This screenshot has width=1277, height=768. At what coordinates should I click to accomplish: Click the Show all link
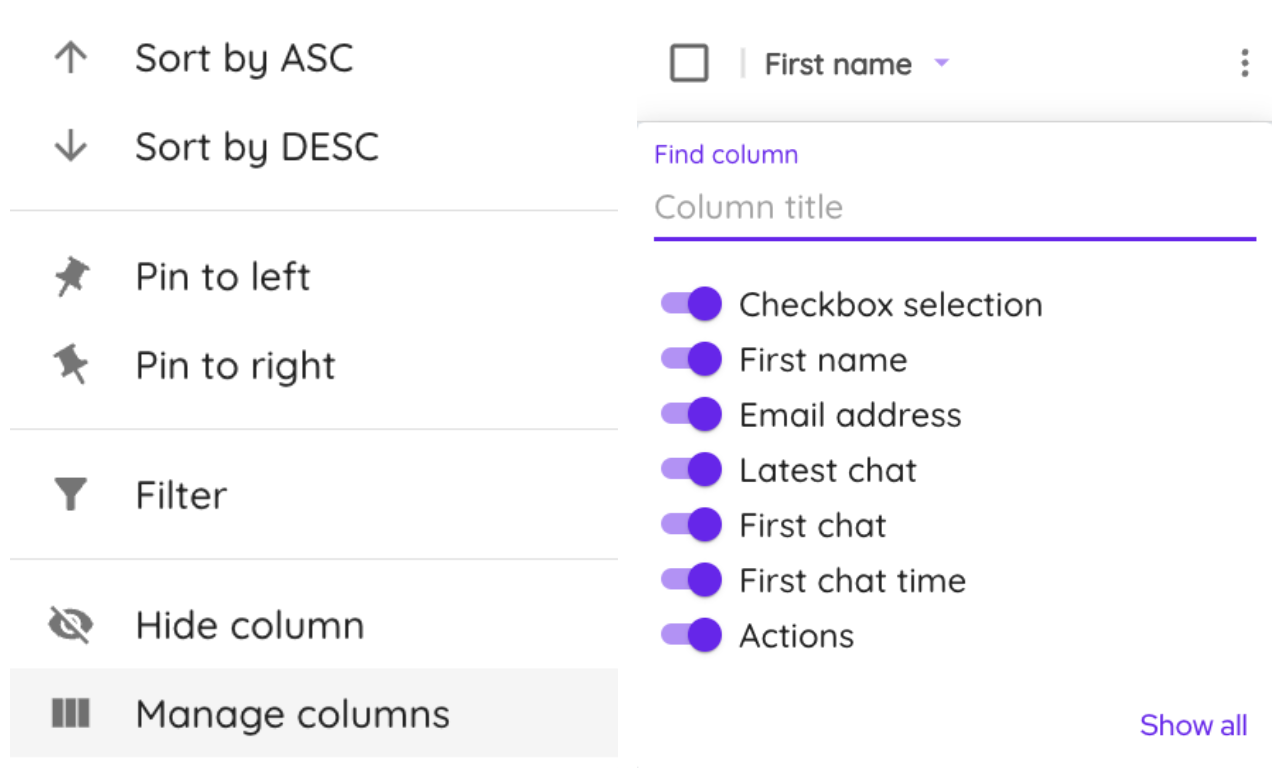(1193, 725)
